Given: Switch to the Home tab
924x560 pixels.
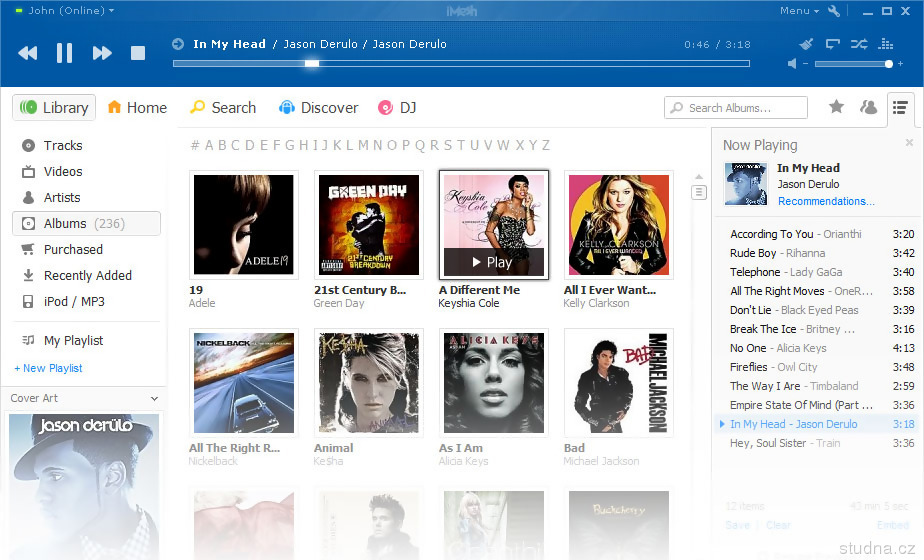Looking at the screenshot, I should [x=137, y=107].
